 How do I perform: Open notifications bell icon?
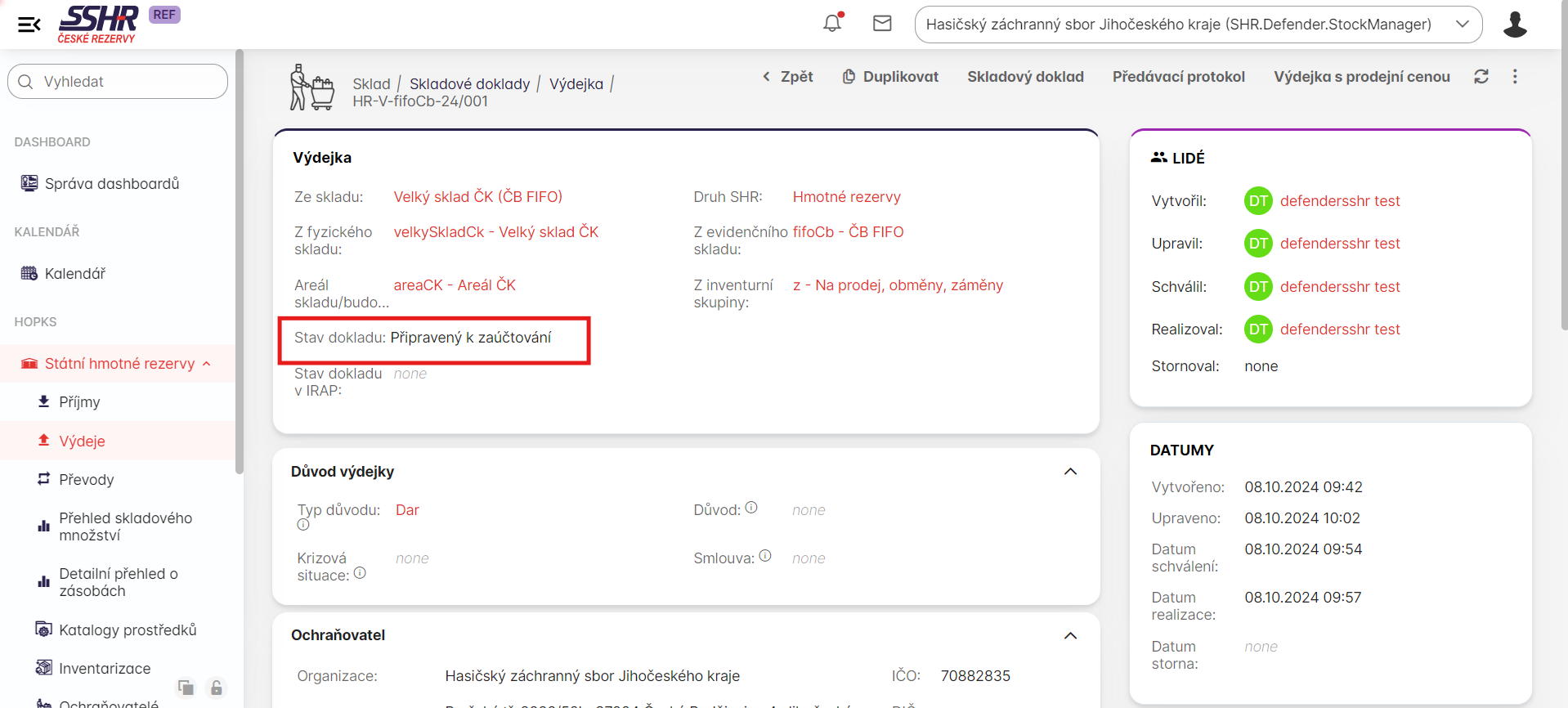pos(832,24)
